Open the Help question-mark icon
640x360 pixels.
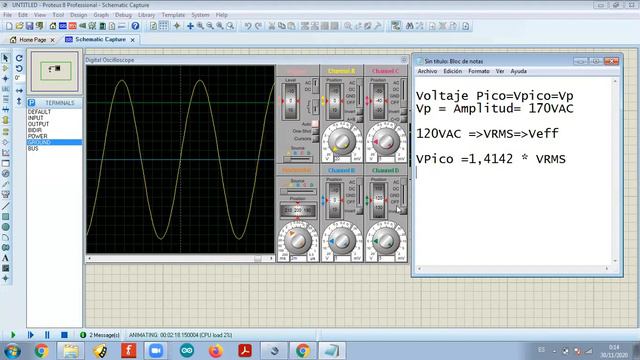tap(135, 26)
